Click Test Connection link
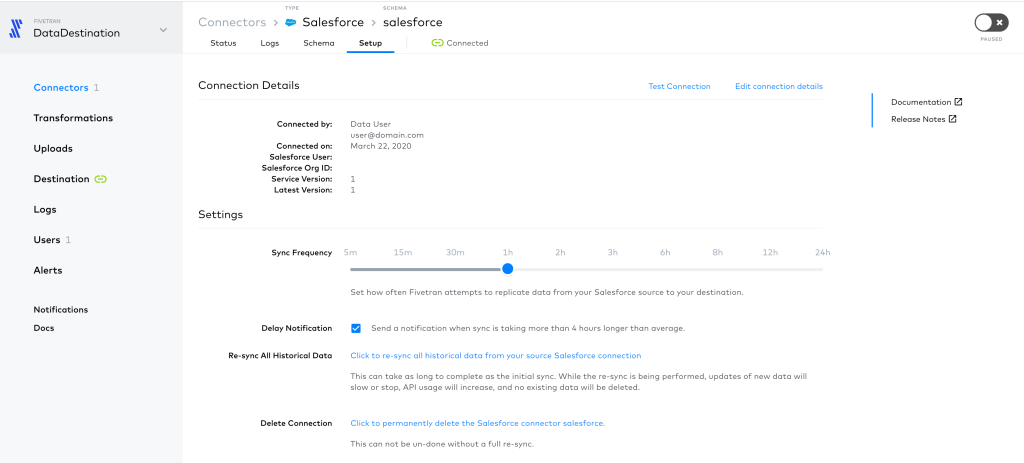This screenshot has height=463, width=1024. pyautogui.click(x=679, y=86)
